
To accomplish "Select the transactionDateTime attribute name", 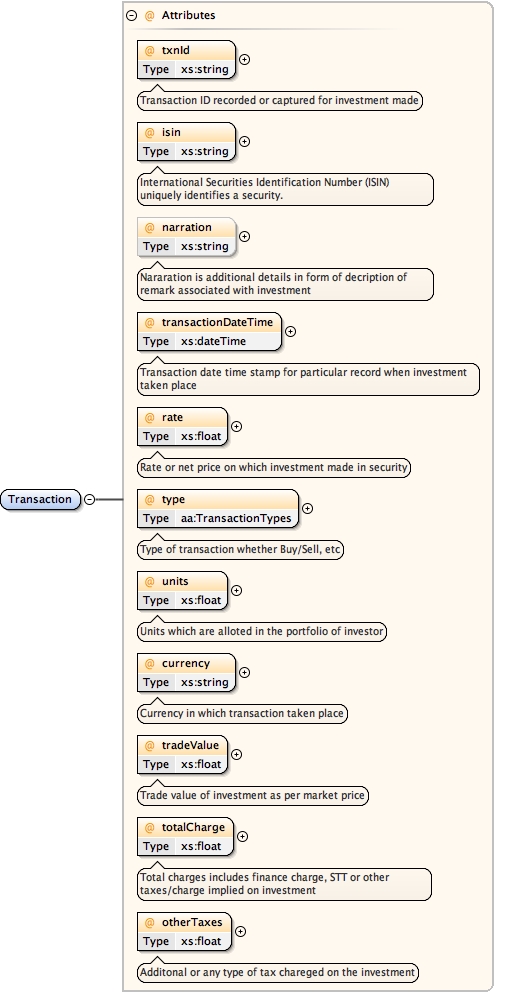I will [x=217, y=322].
